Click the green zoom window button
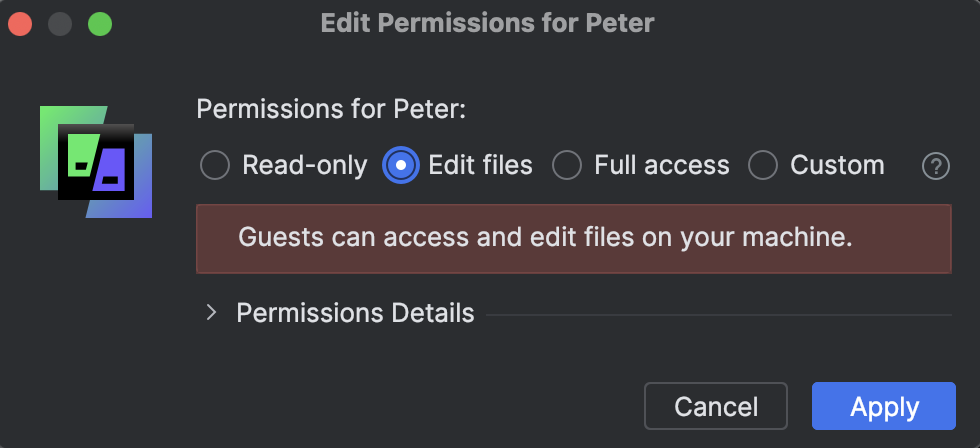This screenshot has width=980, height=448. click(x=100, y=24)
